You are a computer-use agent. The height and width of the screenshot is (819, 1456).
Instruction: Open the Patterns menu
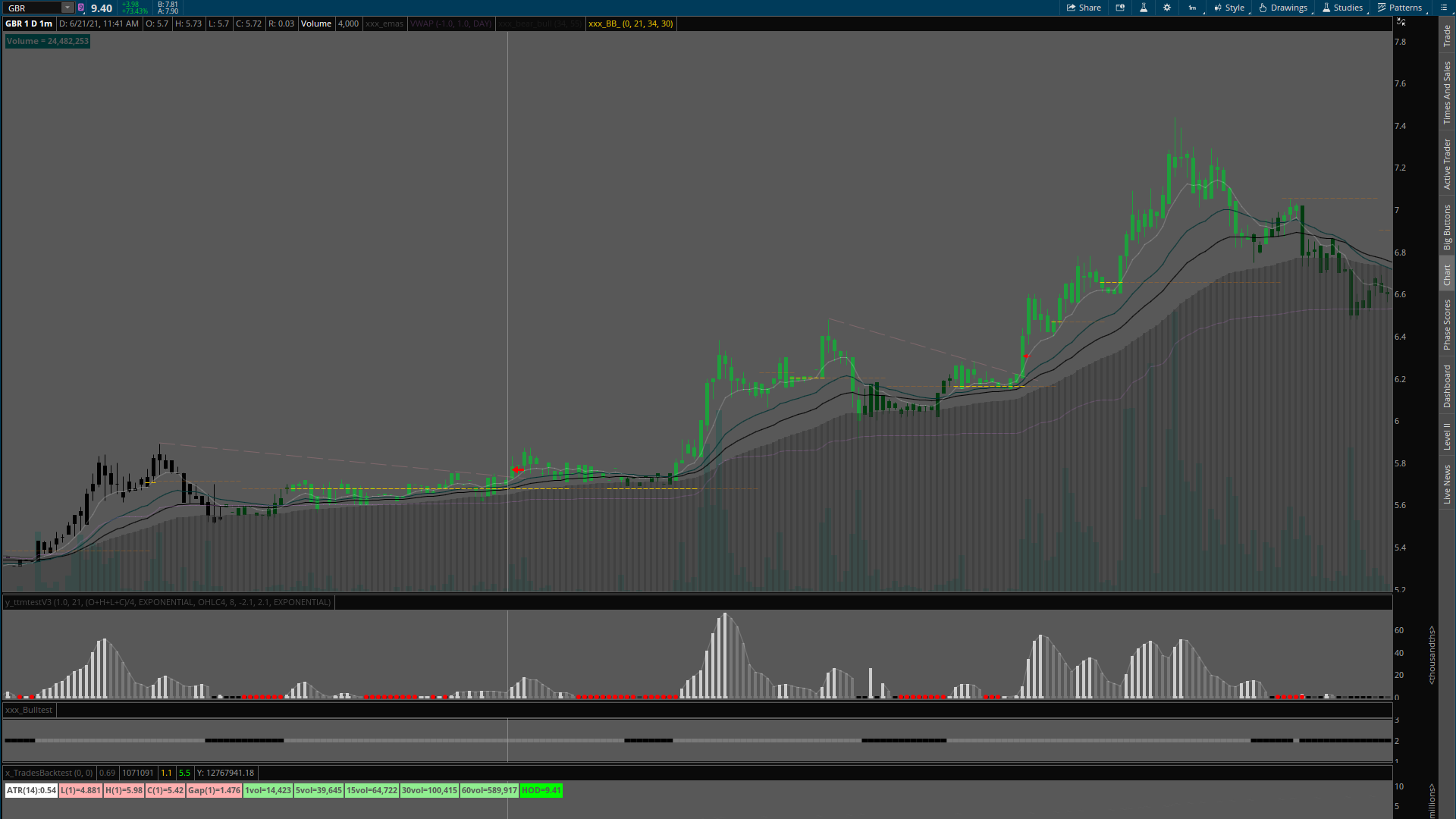(x=1400, y=8)
